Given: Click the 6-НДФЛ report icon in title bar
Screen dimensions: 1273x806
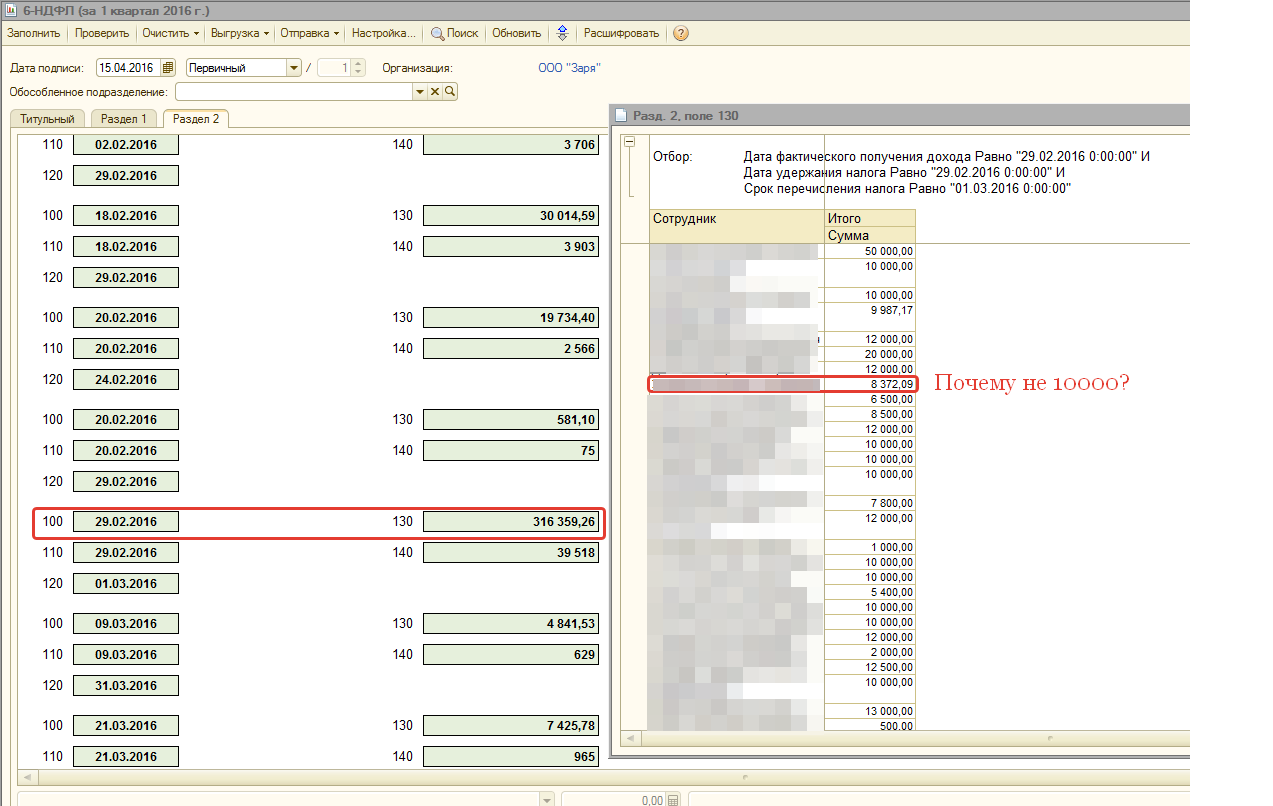Looking at the screenshot, I should pyautogui.click(x=11, y=10).
